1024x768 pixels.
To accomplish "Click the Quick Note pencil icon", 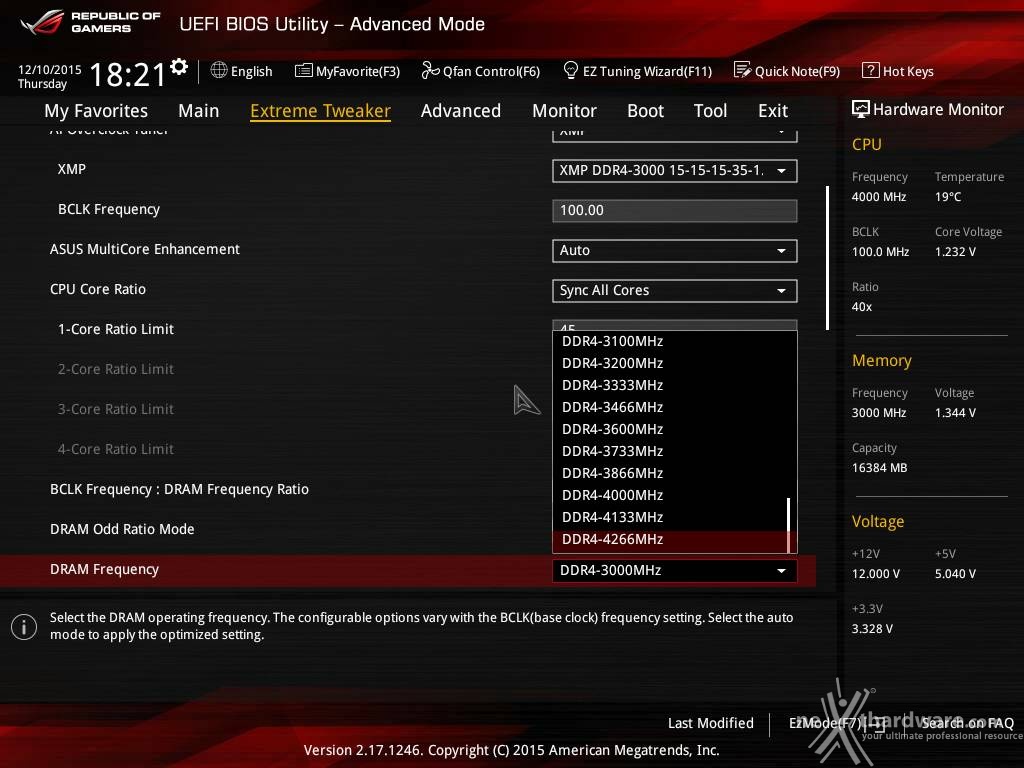I will pyautogui.click(x=743, y=71).
